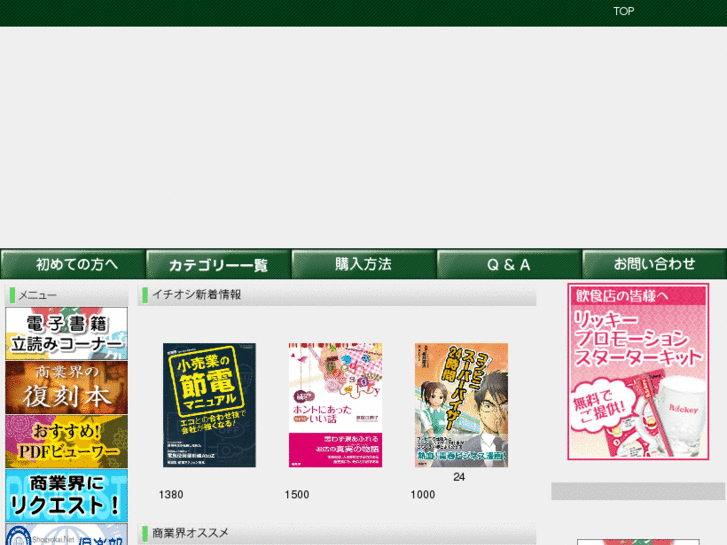Open the Q&A navigation tab

point(509,264)
